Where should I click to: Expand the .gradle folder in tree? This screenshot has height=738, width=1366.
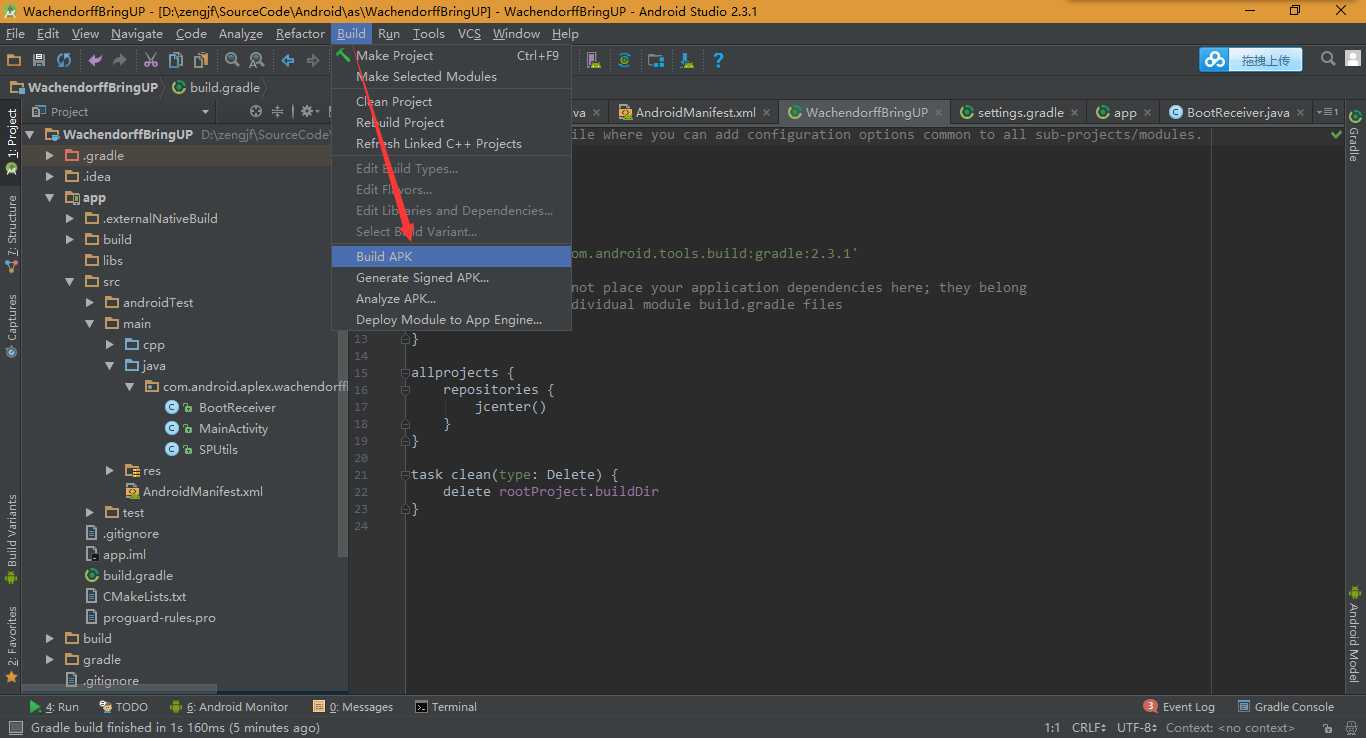point(50,155)
